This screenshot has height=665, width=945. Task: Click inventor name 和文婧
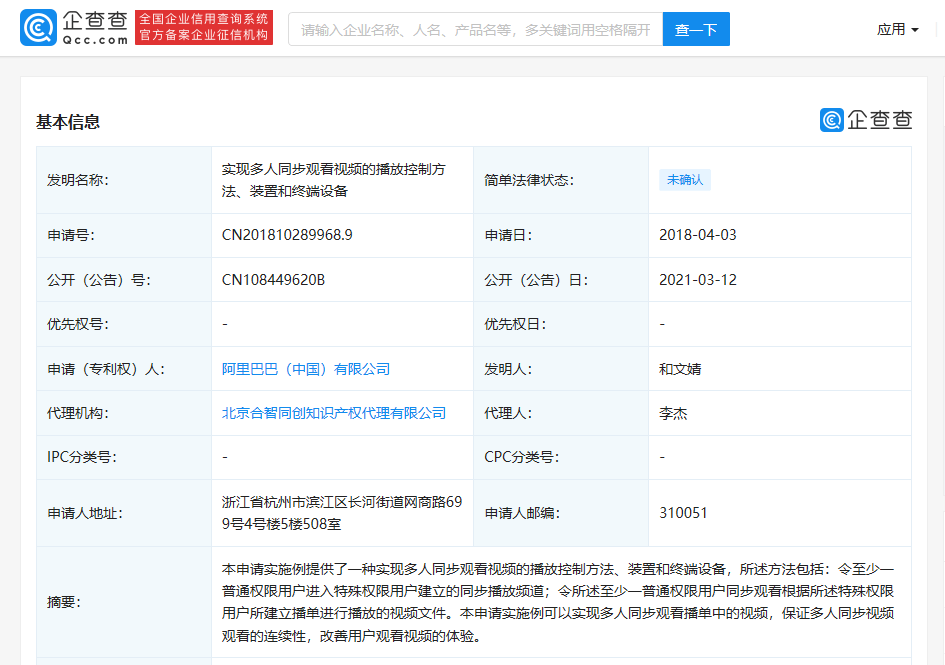[680, 369]
